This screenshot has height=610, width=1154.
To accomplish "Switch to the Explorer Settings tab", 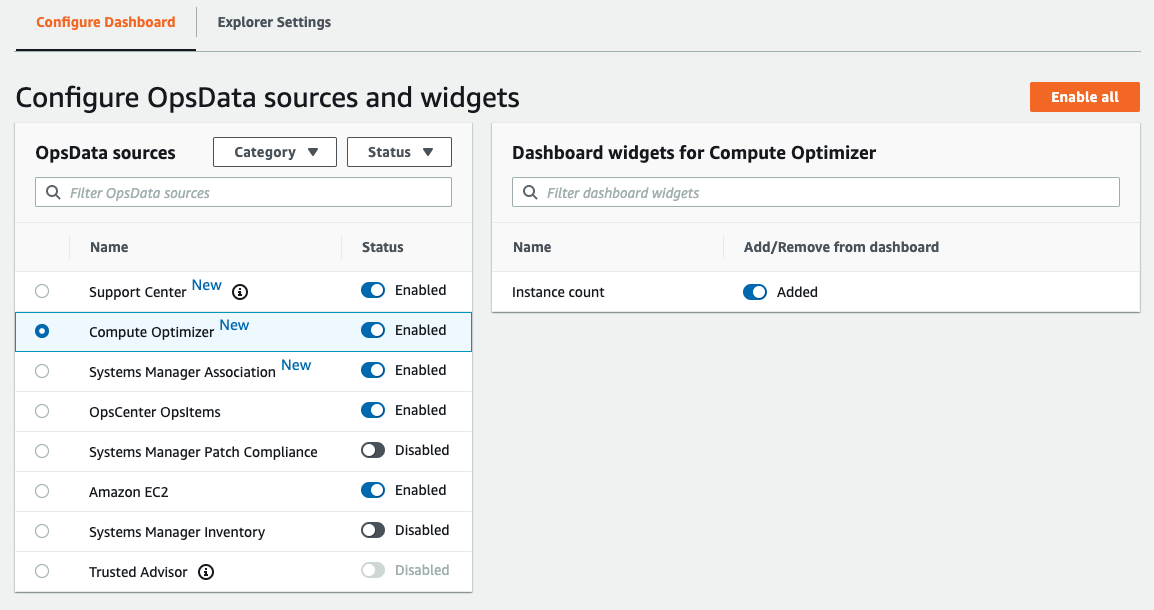I will (273, 22).
